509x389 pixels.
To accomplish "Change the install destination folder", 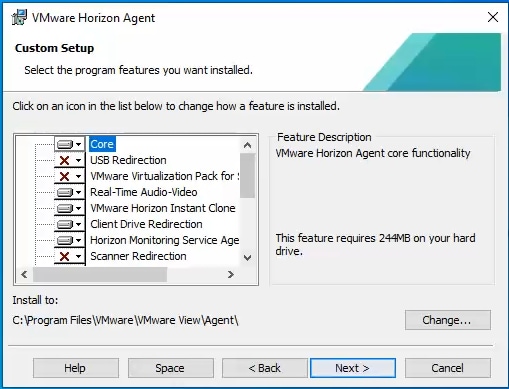I will coord(448,320).
